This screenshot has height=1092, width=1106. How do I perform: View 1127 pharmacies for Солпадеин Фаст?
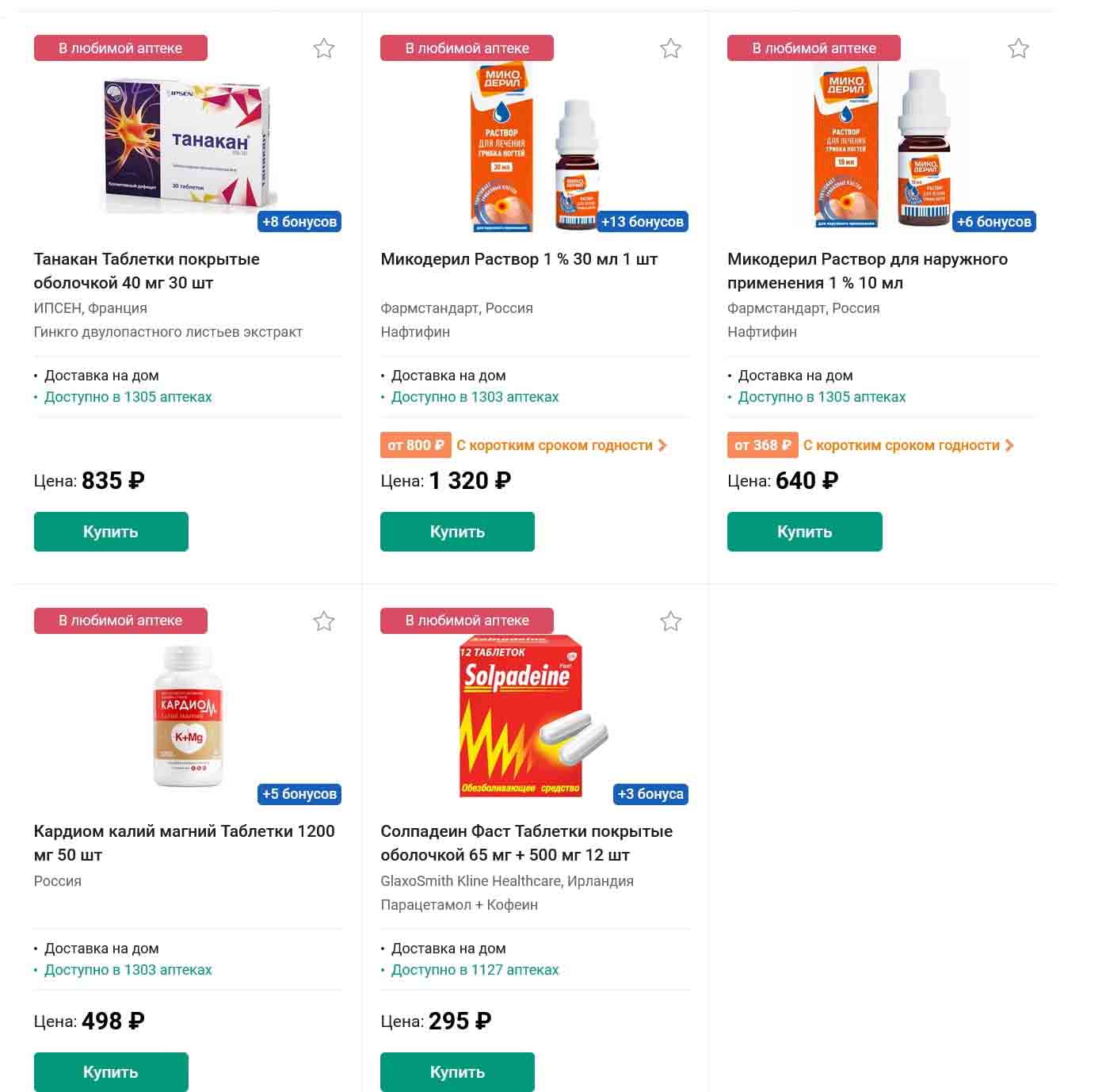coord(475,970)
